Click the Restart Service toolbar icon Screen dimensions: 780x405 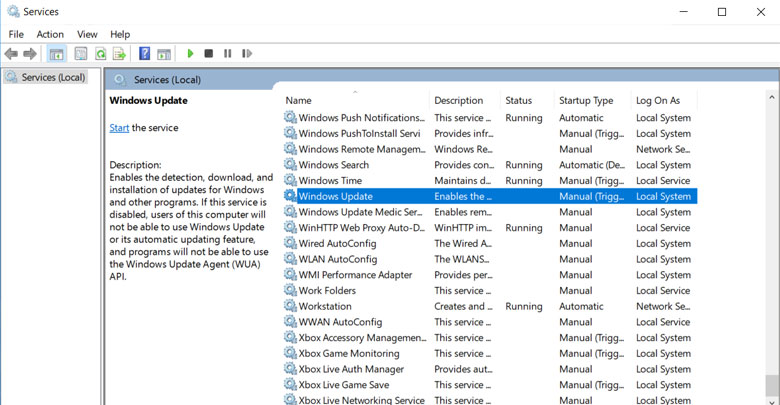pos(247,54)
